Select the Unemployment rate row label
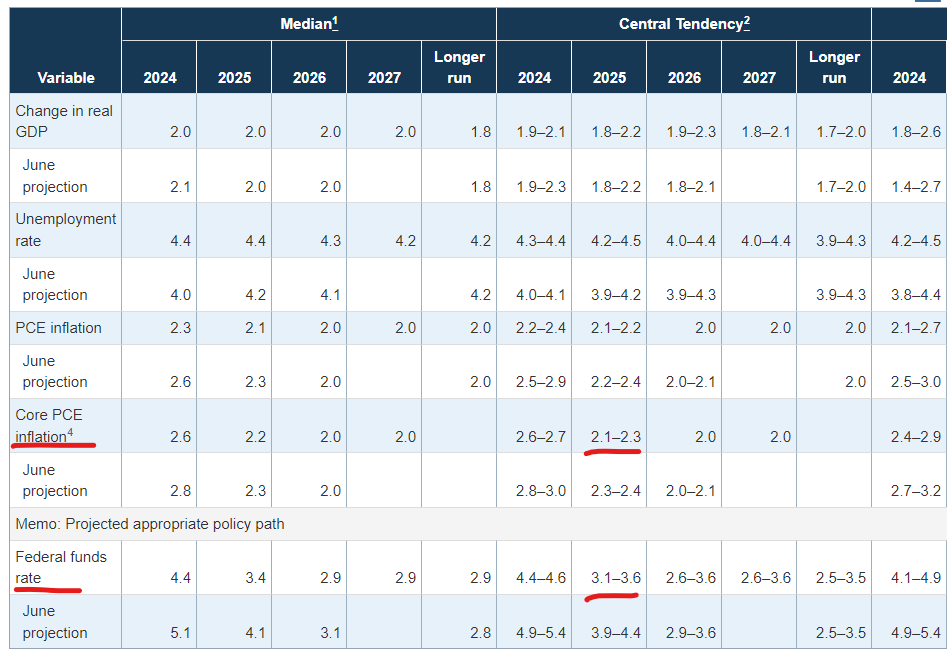 [66, 230]
